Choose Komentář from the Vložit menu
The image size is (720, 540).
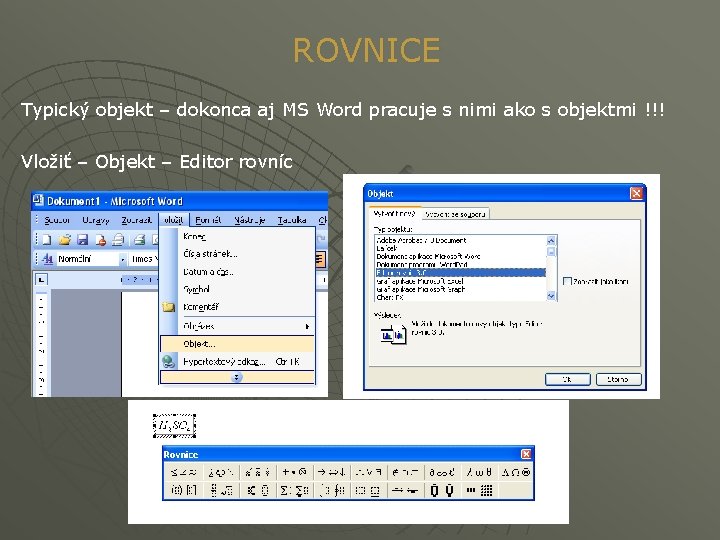(x=237, y=307)
